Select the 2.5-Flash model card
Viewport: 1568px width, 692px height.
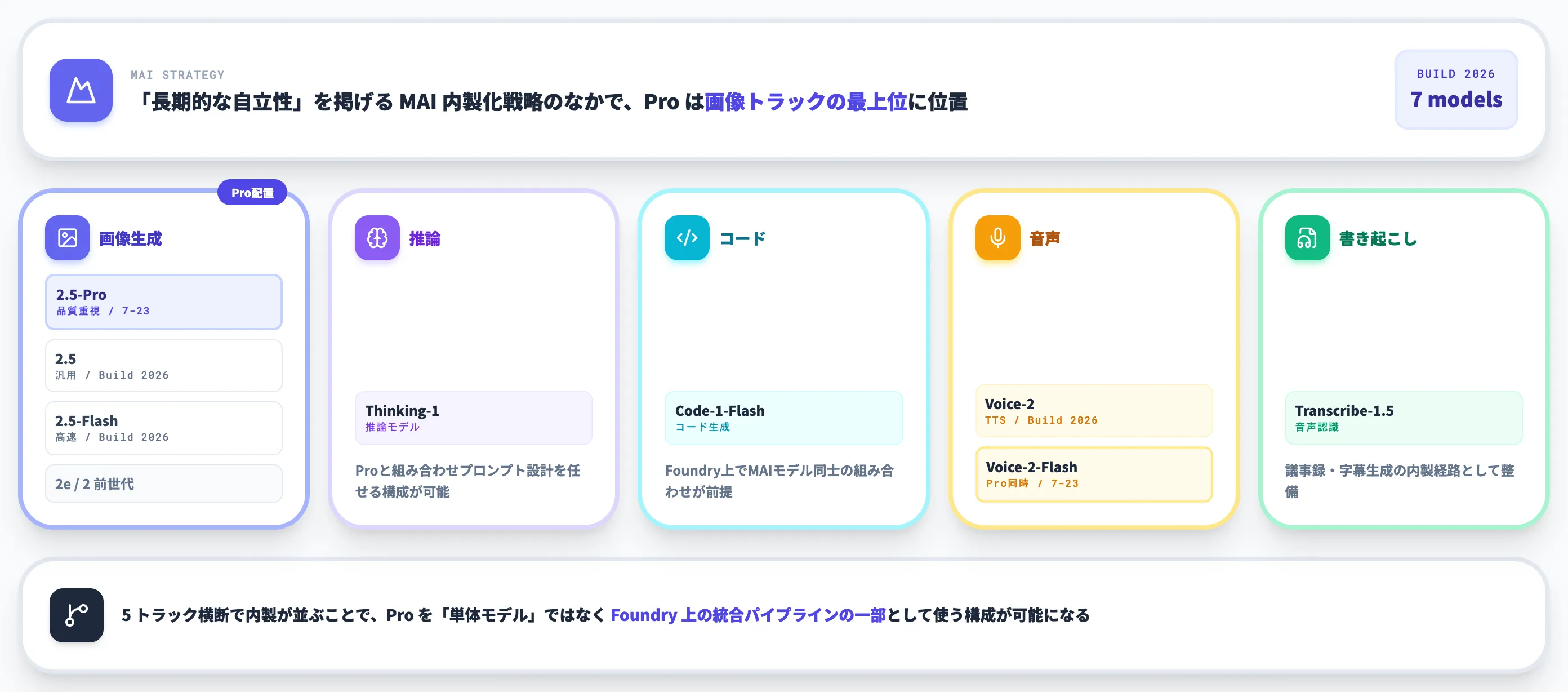(164, 428)
